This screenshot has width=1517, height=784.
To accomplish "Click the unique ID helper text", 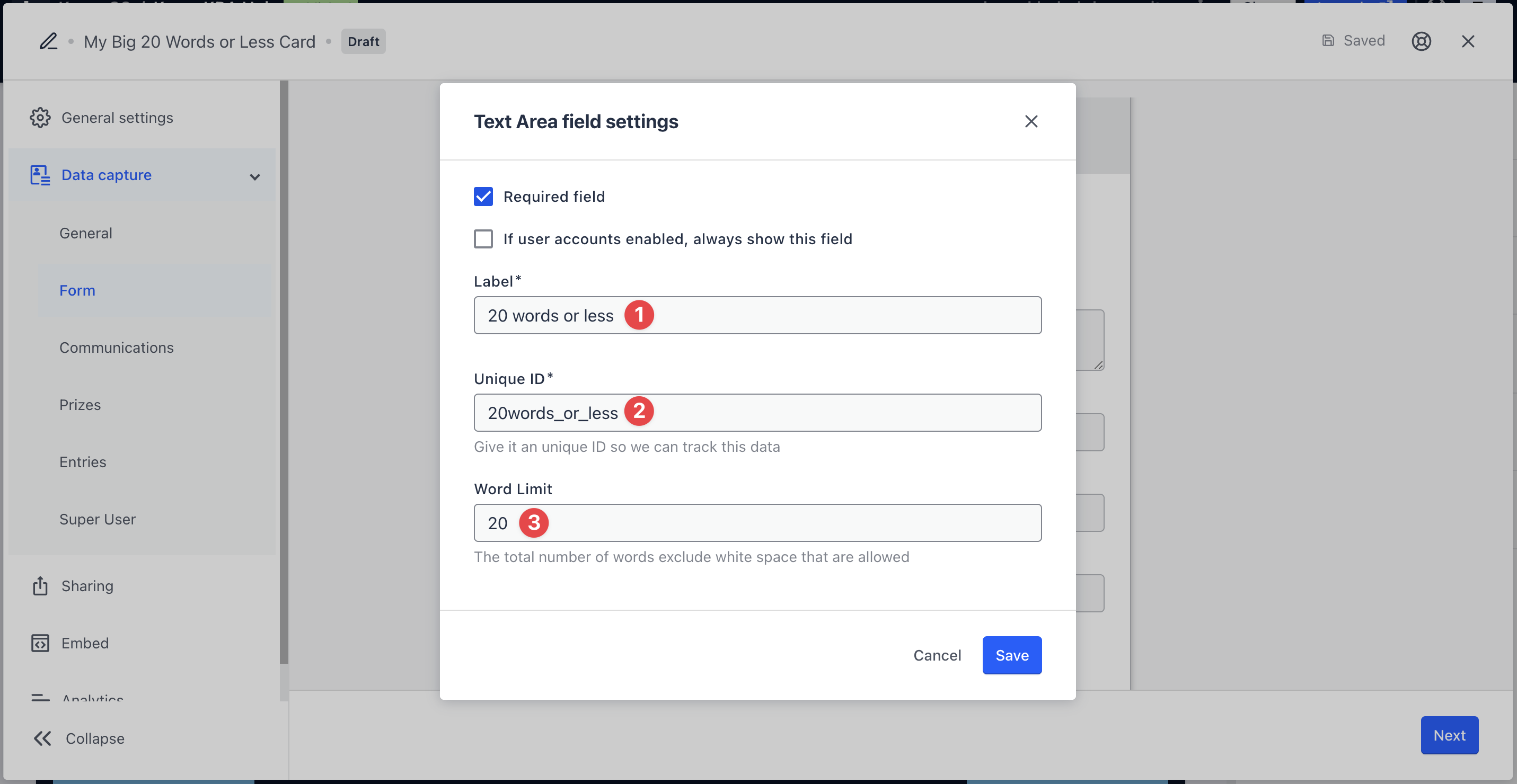I will (627, 447).
